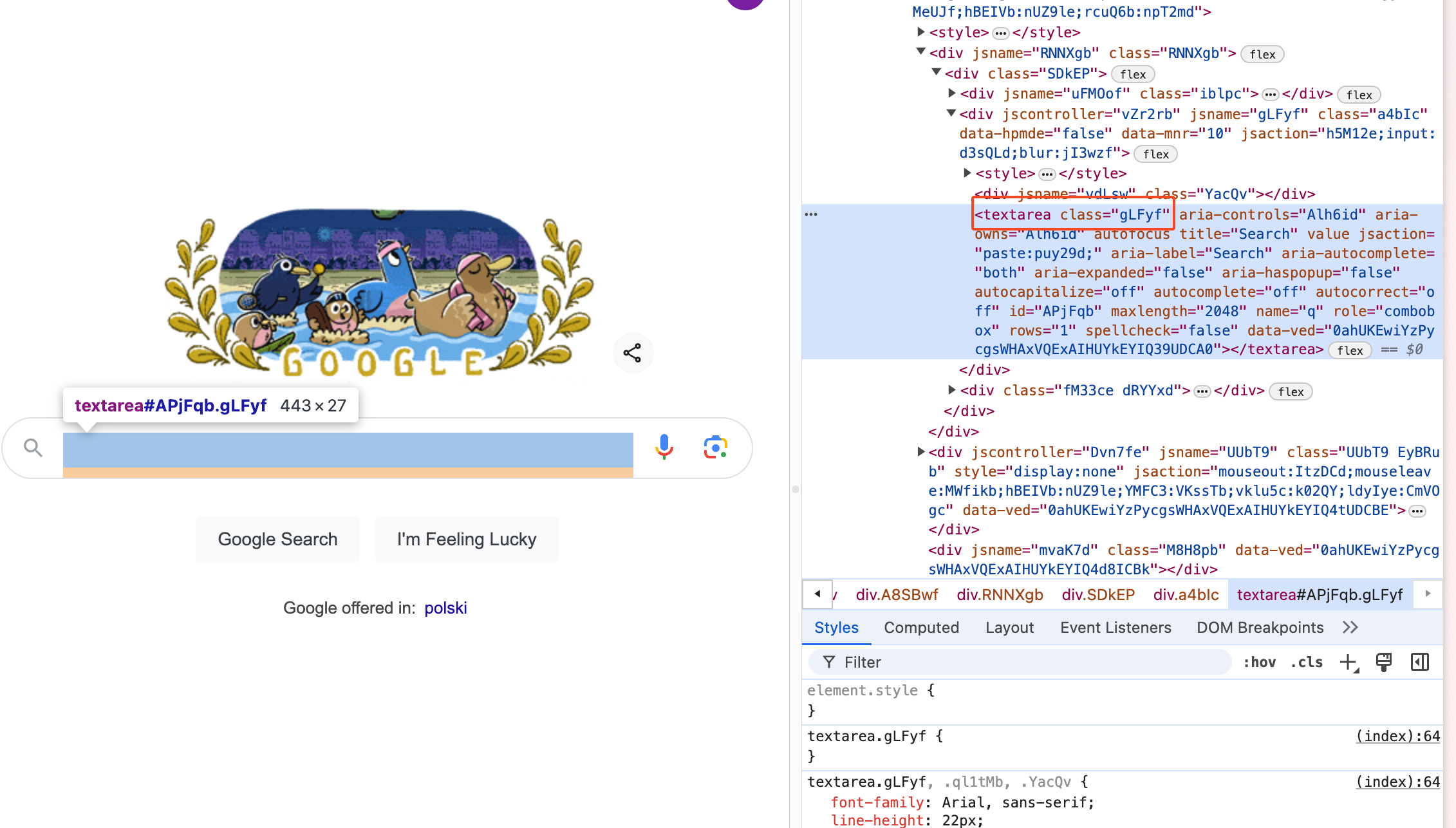Expand style node inside a4bIc div

[x=967, y=173]
